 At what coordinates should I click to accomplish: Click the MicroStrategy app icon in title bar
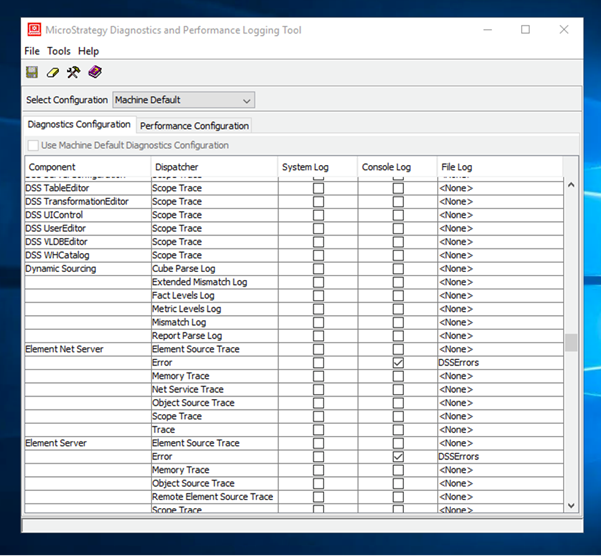coord(33,30)
